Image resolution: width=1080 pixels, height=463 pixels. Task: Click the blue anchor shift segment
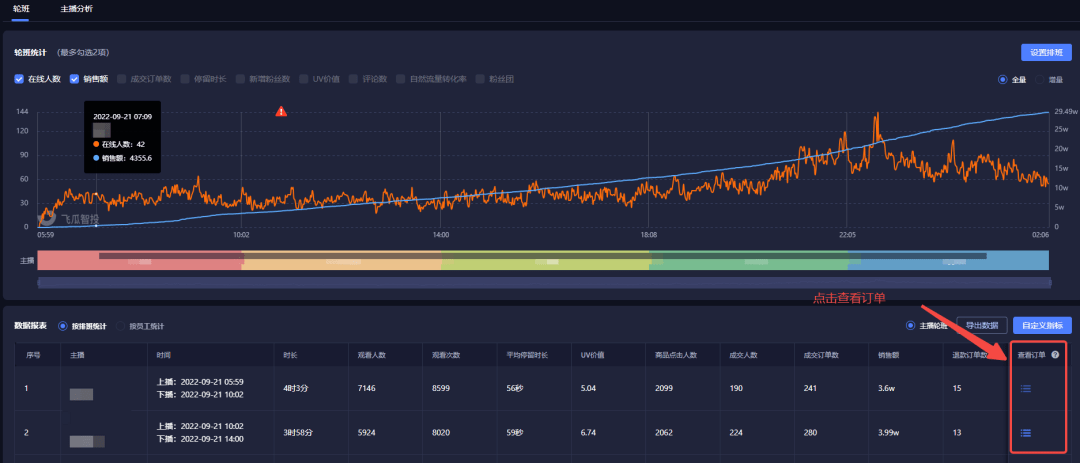pyautogui.click(x=948, y=260)
